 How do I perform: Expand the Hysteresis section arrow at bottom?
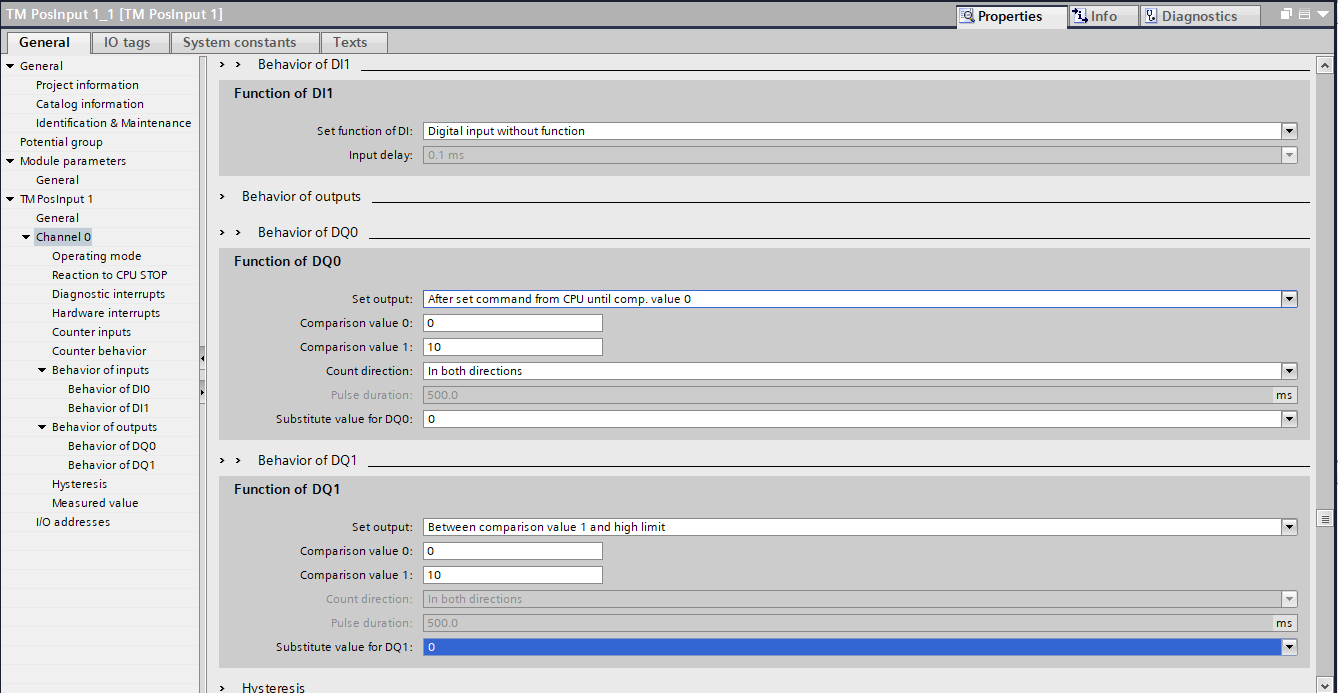[x=223, y=688]
